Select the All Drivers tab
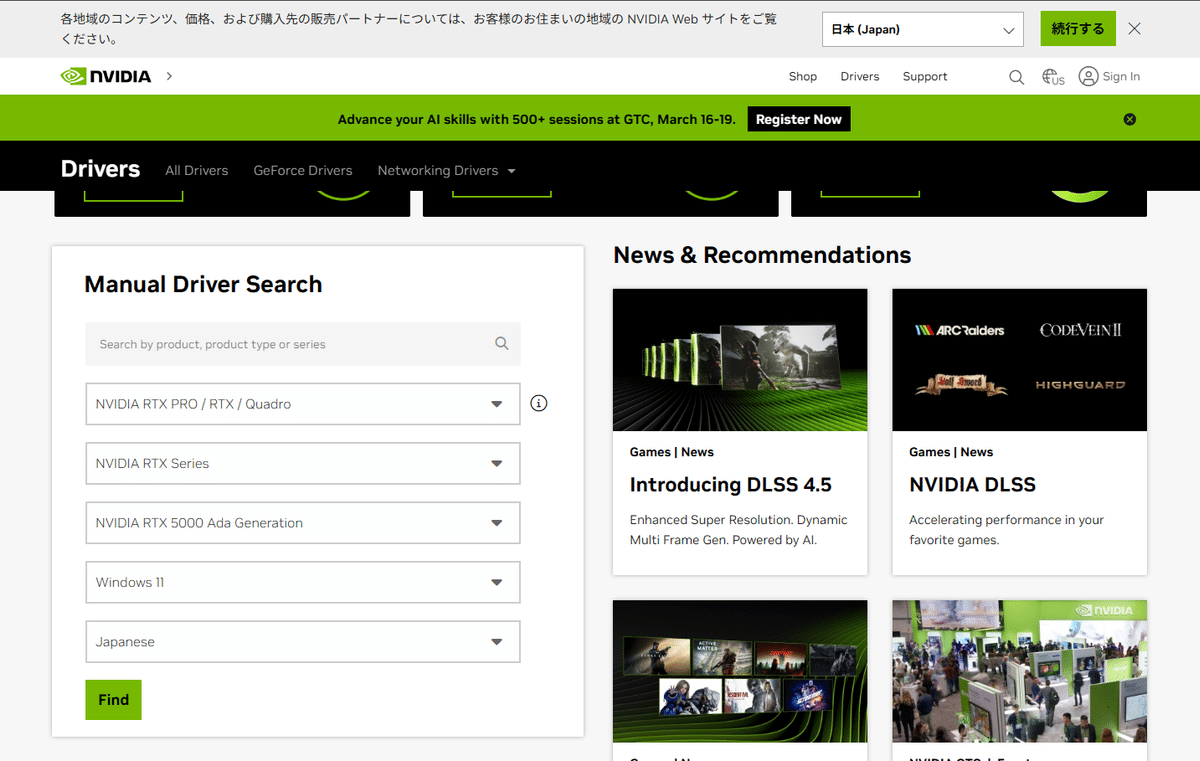Screen dimensions: 1200x761 click(197, 170)
